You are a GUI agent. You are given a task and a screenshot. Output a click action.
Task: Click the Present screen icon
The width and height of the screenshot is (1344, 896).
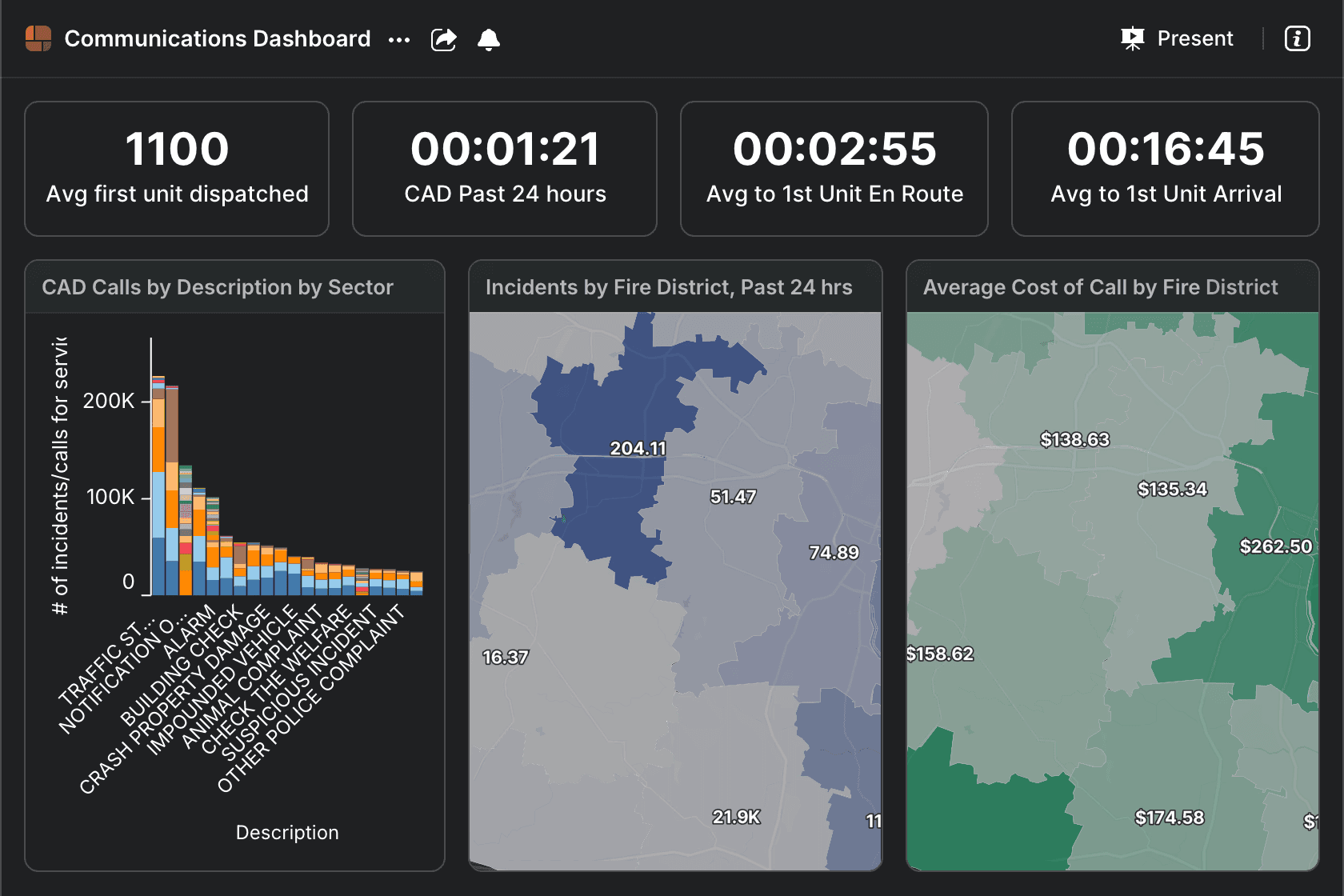(x=1133, y=38)
